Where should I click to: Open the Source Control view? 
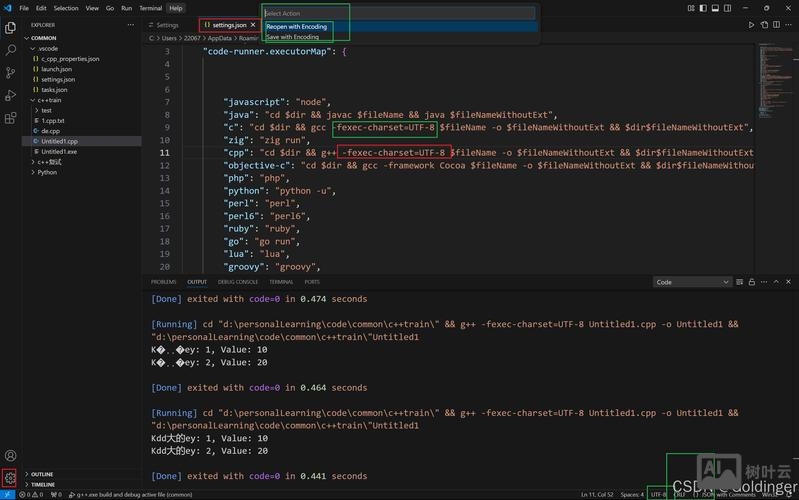(11, 72)
